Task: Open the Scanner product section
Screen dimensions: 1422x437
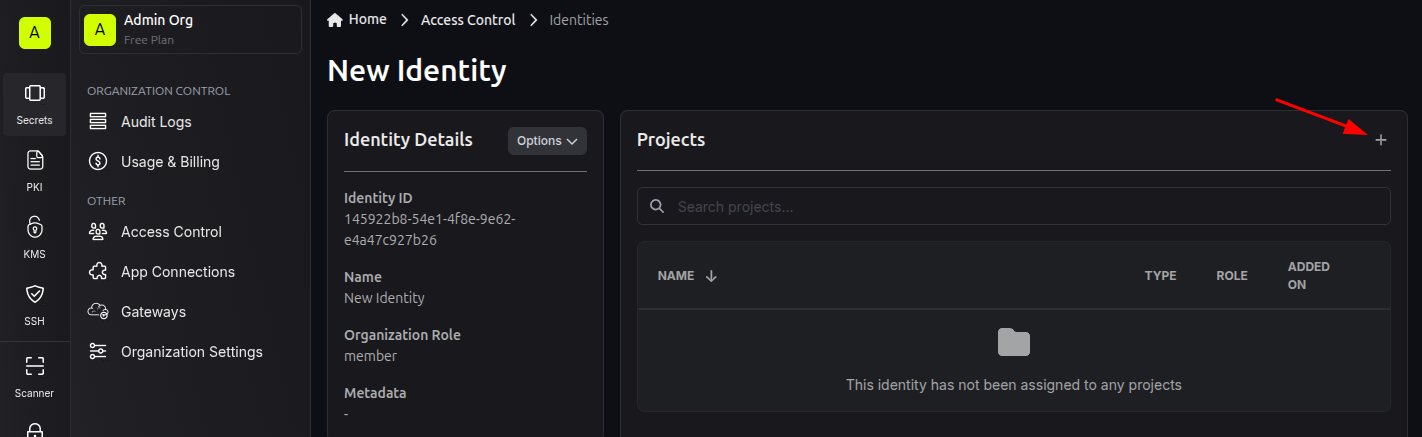Action: 34,376
